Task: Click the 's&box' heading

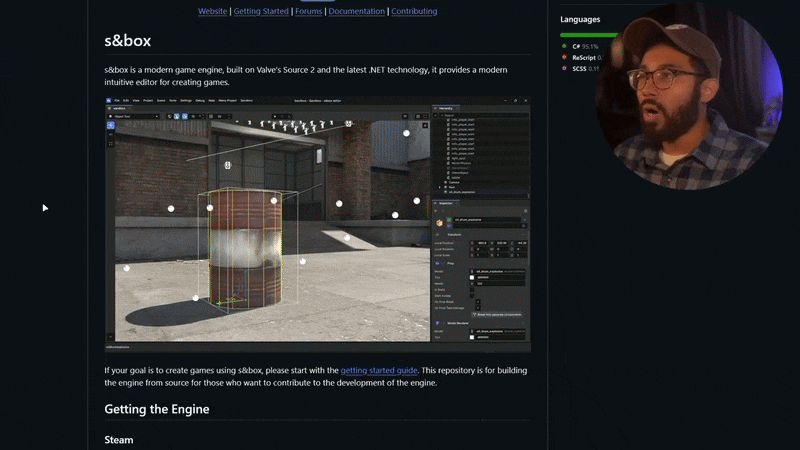Action: [128, 40]
